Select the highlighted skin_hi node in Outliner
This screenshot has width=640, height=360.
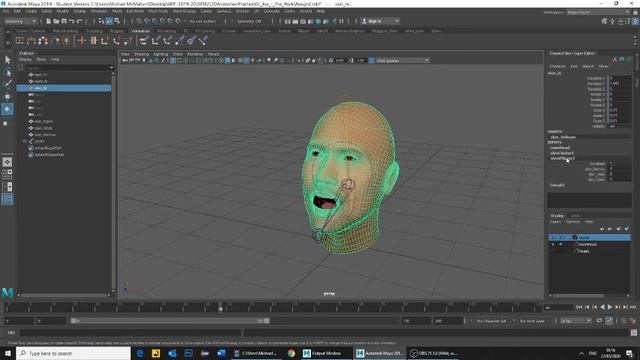(x=64, y=88)
